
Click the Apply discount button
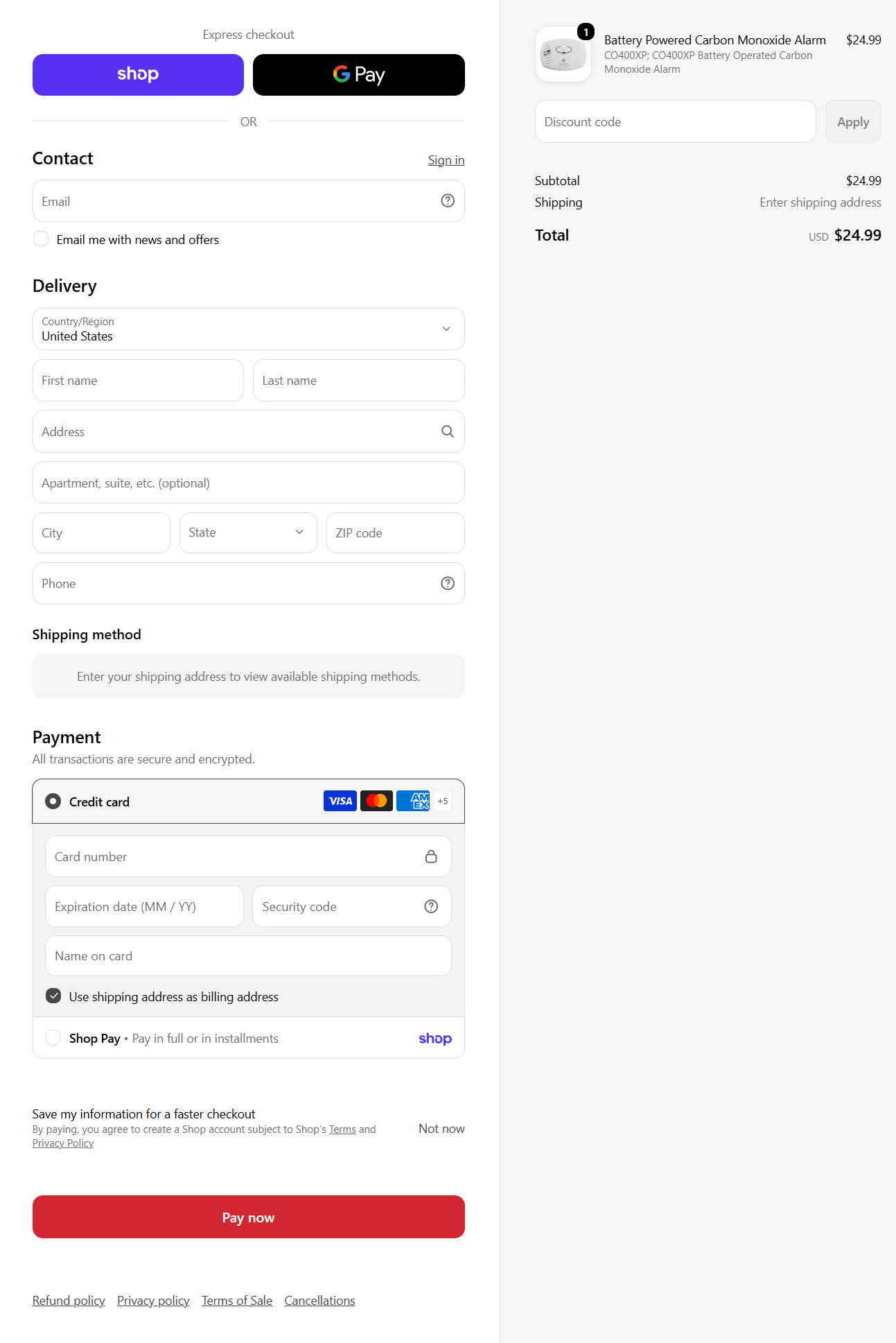853,121
